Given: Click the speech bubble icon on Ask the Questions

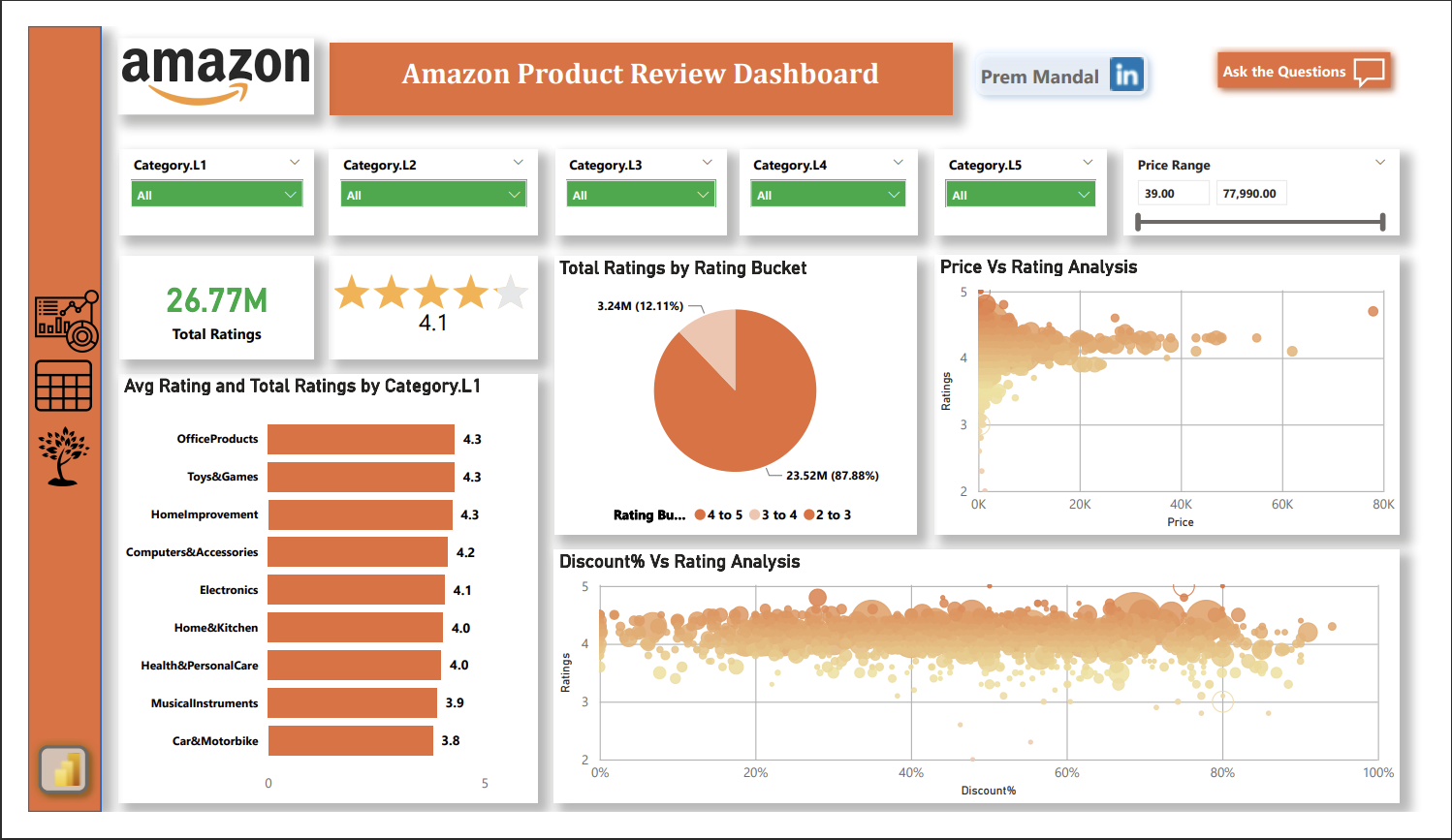Looking at the screenshot, I should click(1369, 72).
